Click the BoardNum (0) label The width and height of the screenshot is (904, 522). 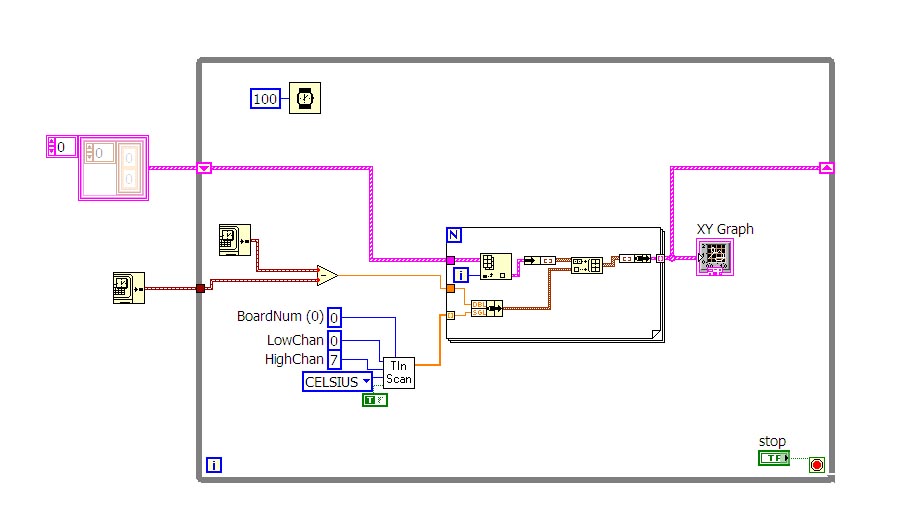click(x=280, y=316)
